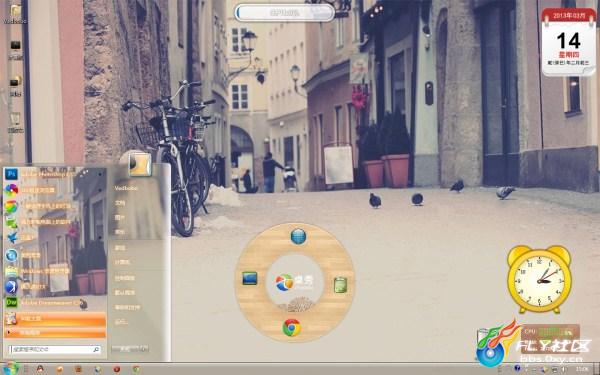Image resolution: width=600 pixels, height=375 pixels.
Task: Click the CPU progress bar widget at top
Action: (x=284, y=13)
